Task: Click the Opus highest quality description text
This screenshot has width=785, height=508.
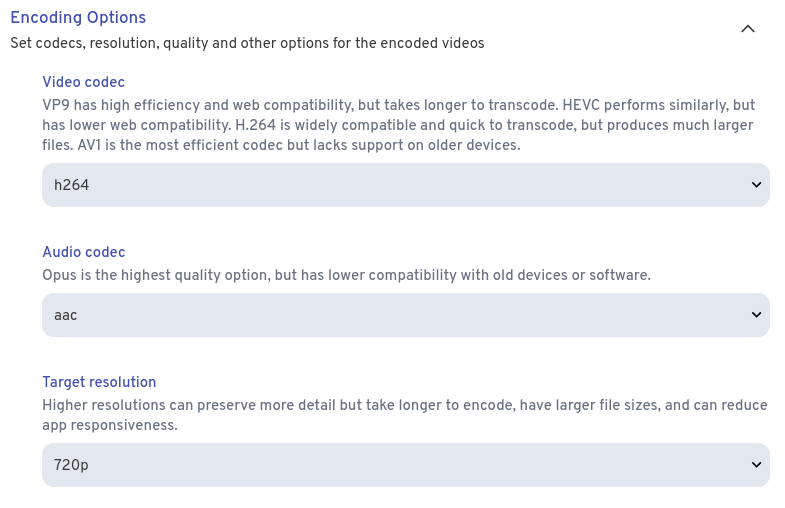Action: [346, 275]
